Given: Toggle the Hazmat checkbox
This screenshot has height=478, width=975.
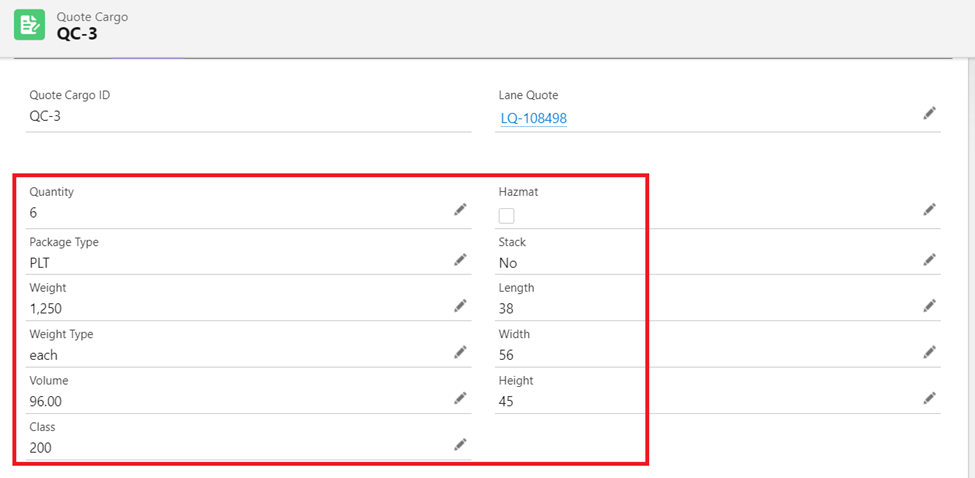Looking at the screenshot, I should tap(507, 215).
